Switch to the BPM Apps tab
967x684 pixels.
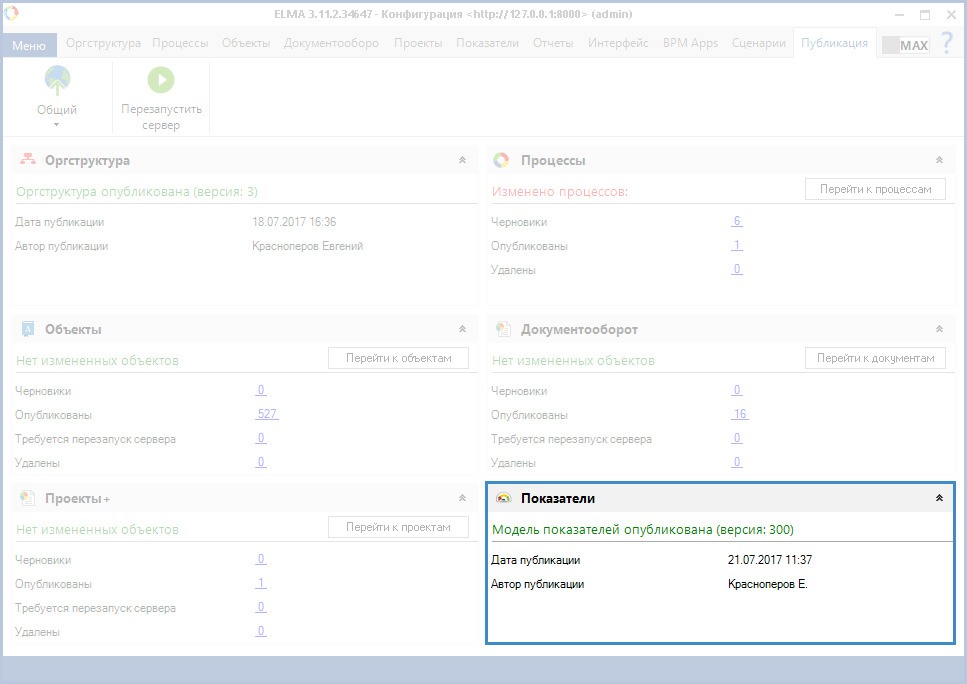tap(690, 44)
